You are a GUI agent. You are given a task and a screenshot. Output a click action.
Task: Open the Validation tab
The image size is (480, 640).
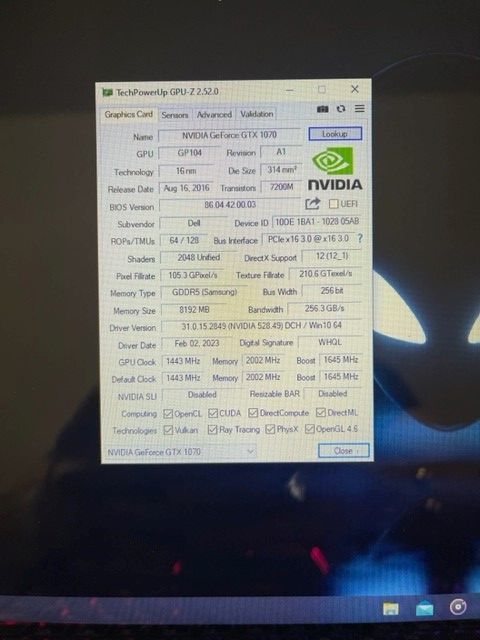coord(257,114)
